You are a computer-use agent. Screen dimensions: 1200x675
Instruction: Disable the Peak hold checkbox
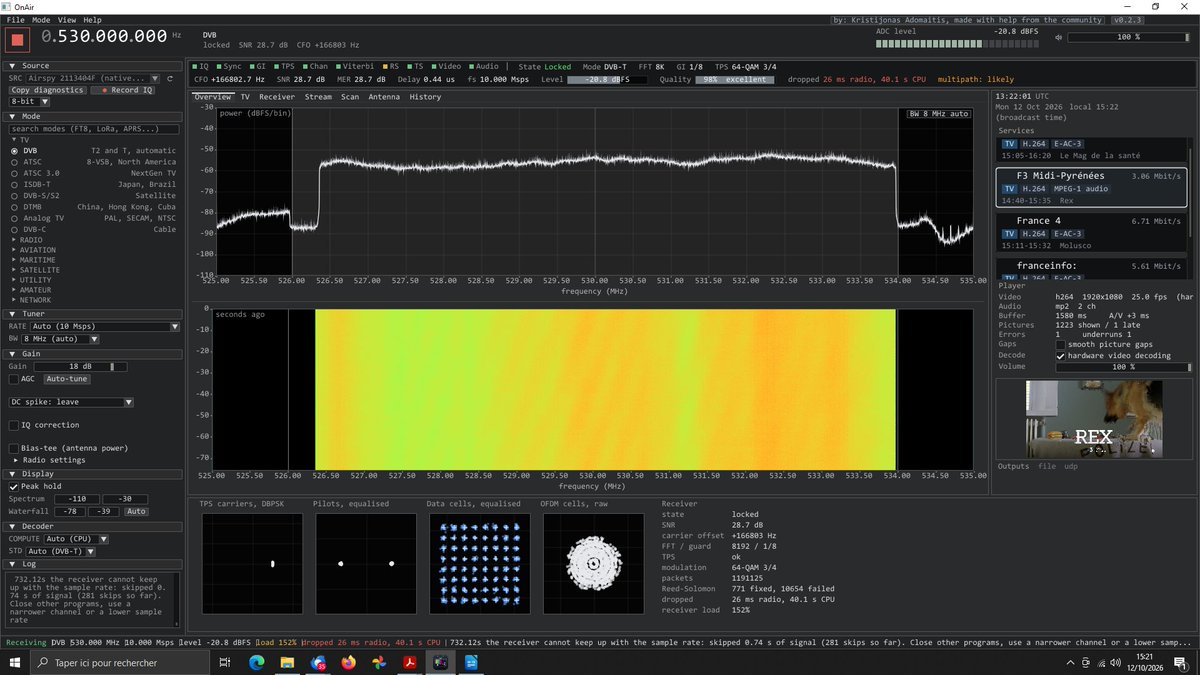click(x=13, y=486)
